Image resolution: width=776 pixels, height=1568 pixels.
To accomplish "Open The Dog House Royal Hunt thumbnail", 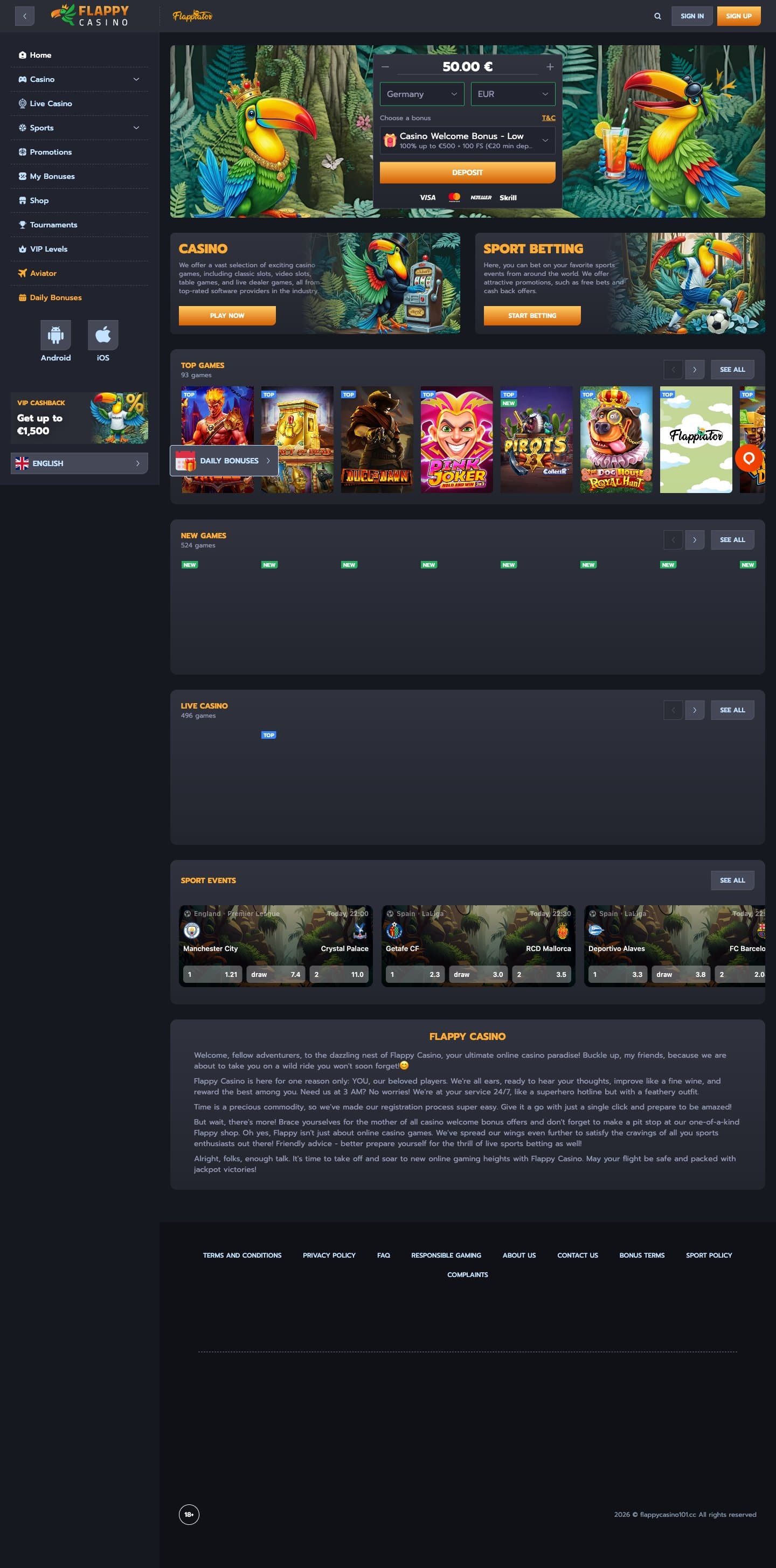I will 616,440.
